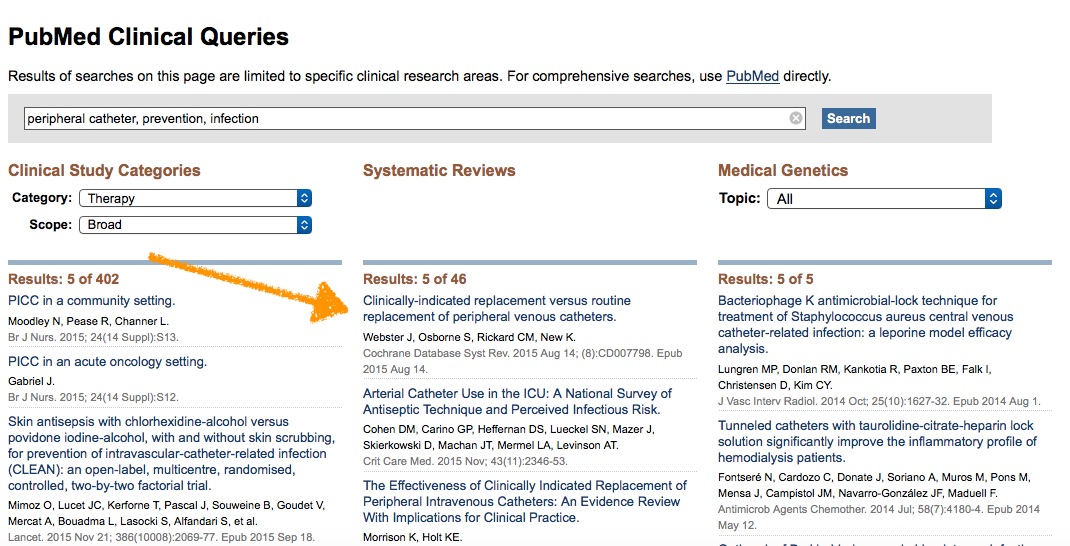Open "PICC in a community setting" article
The height and width of the screenshot is (546, 1070).
coord(92,301)
